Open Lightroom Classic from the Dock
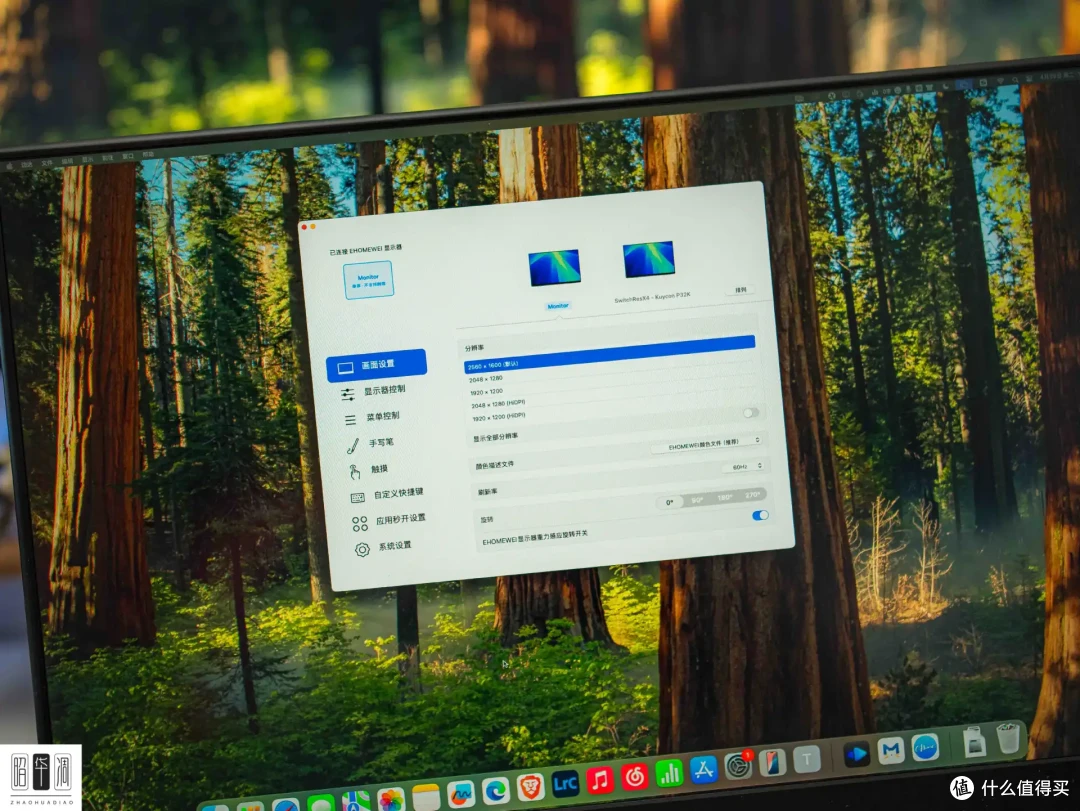This screenshot has height=811, width=1080. (565, 783)
